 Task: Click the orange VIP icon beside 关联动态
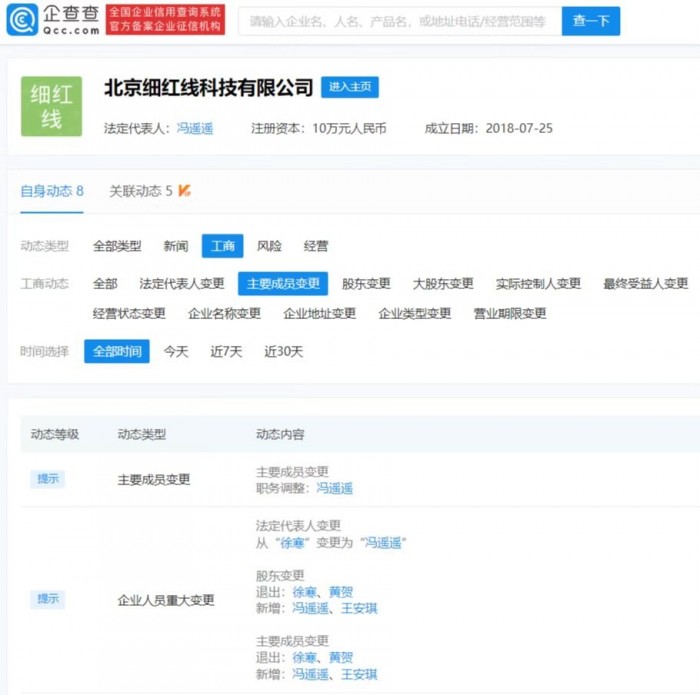pos(185,190)
